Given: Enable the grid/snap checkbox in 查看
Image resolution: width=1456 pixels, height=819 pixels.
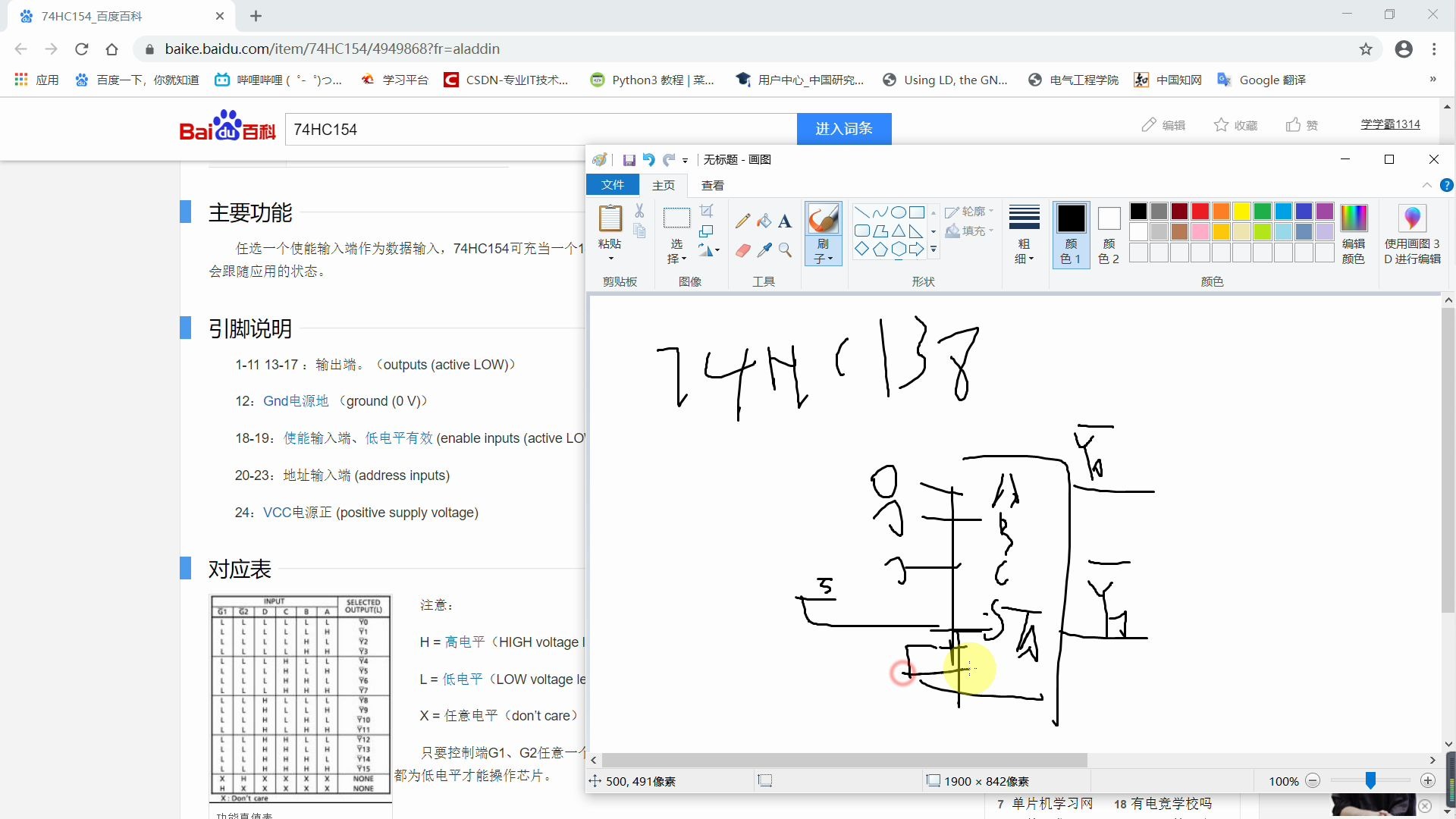Looking at the screenshot, I should 712,185.
